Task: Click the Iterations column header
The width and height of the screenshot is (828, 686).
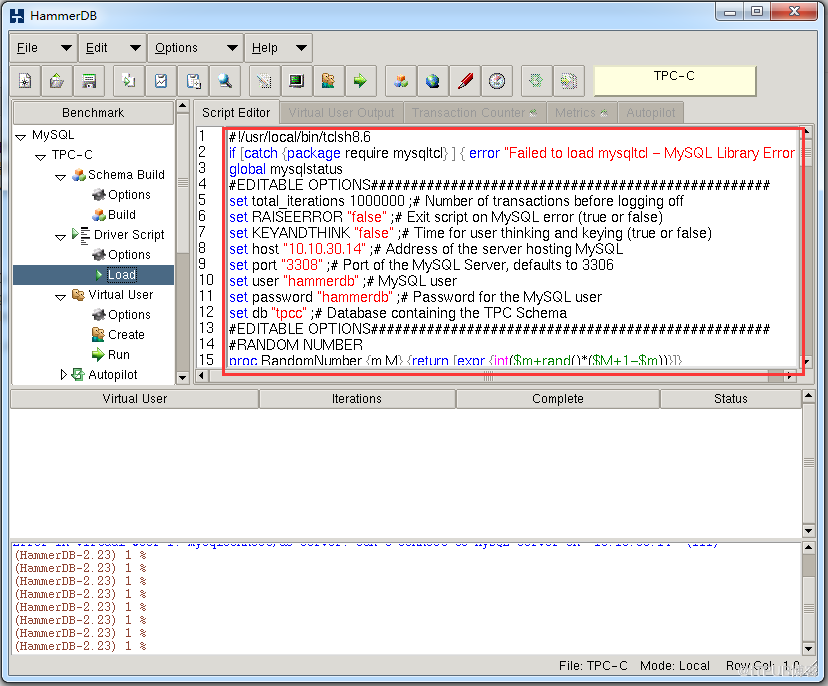Action: pos(357,399)
